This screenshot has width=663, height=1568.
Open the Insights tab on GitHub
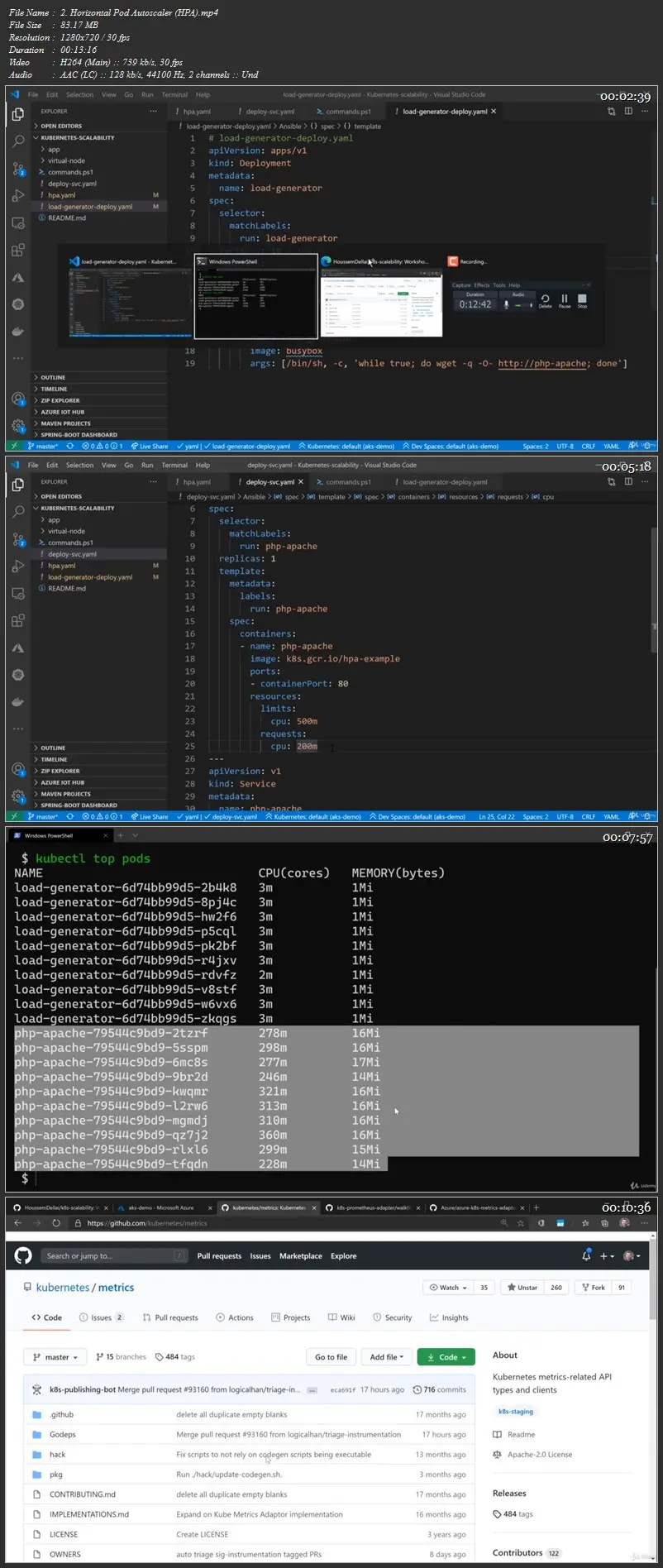pos(448,1317)
